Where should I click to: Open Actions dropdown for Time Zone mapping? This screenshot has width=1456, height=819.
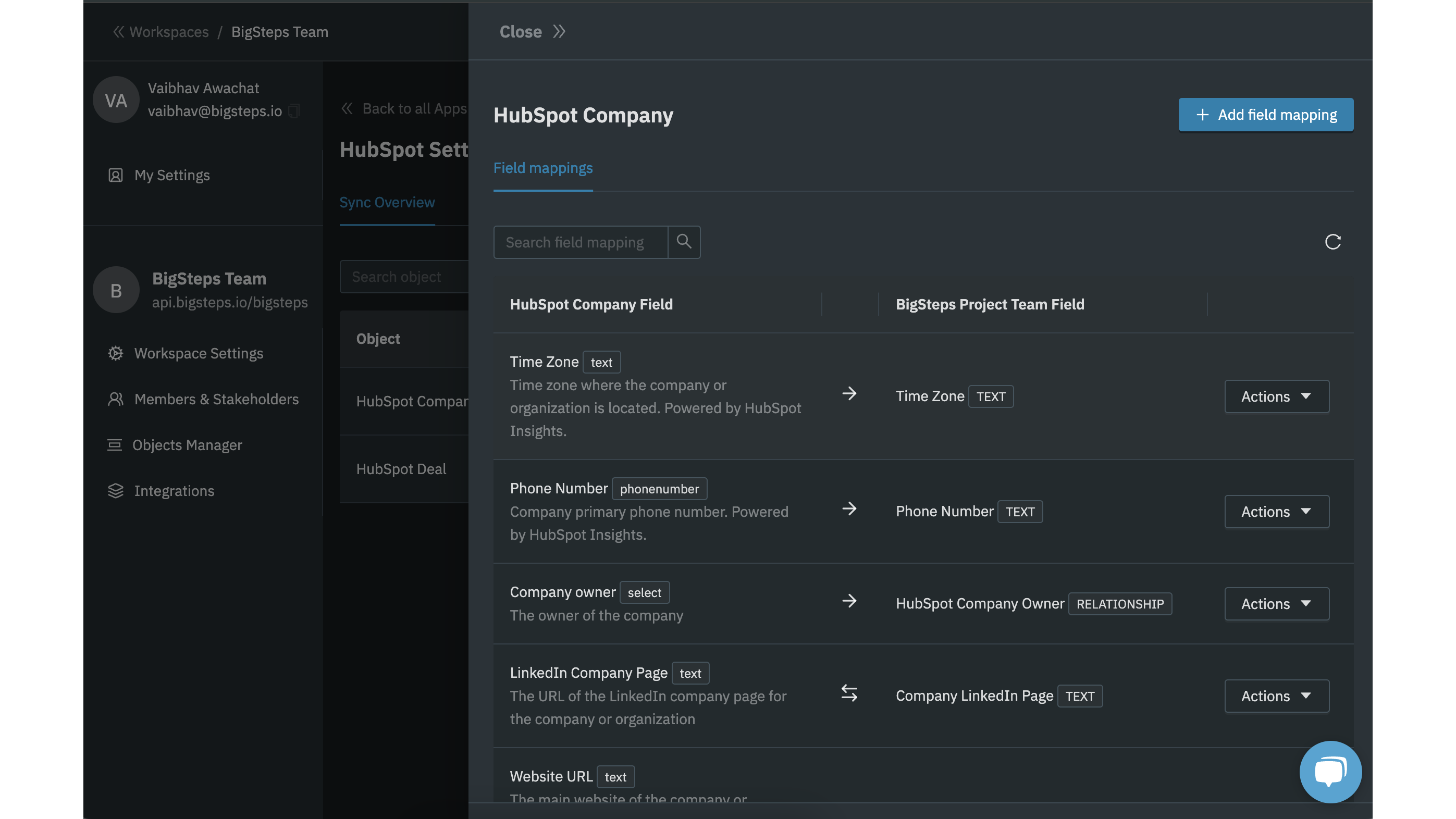(1276, 396)
